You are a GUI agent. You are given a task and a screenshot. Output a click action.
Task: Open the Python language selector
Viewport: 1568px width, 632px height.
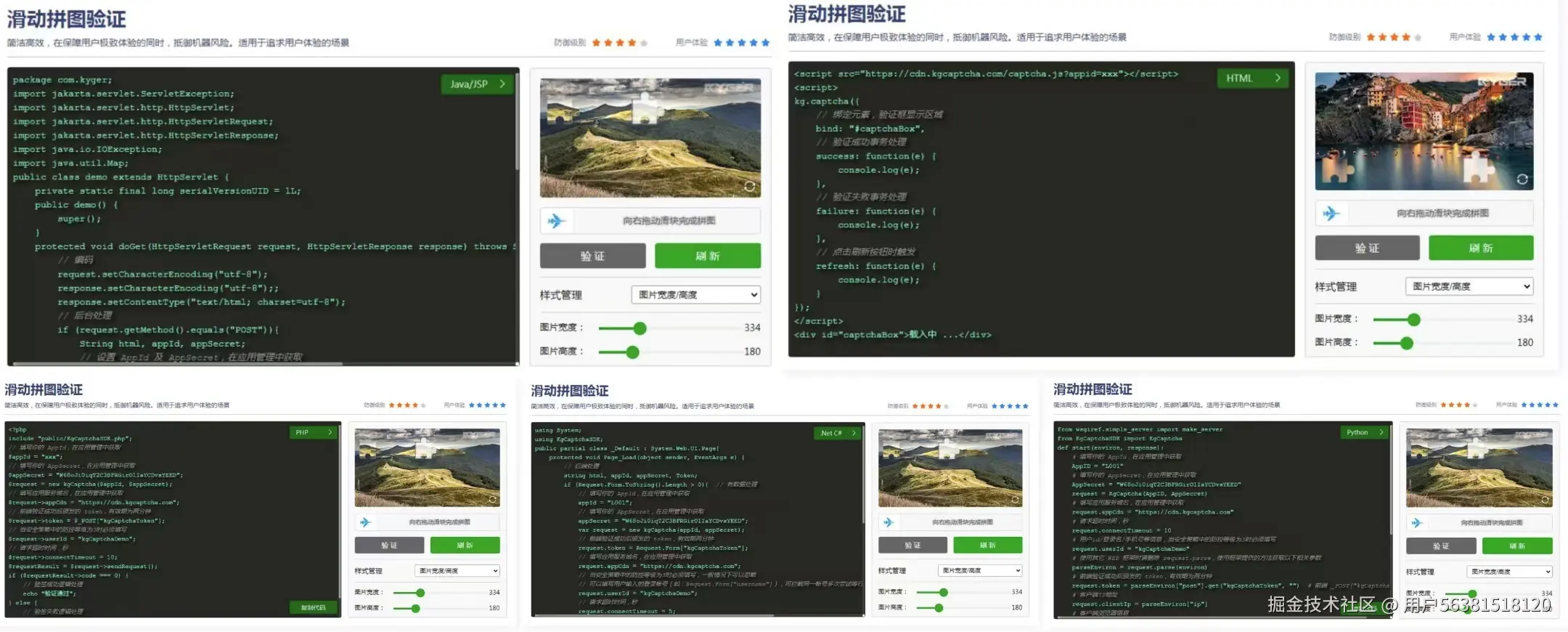pos(1365,432)
